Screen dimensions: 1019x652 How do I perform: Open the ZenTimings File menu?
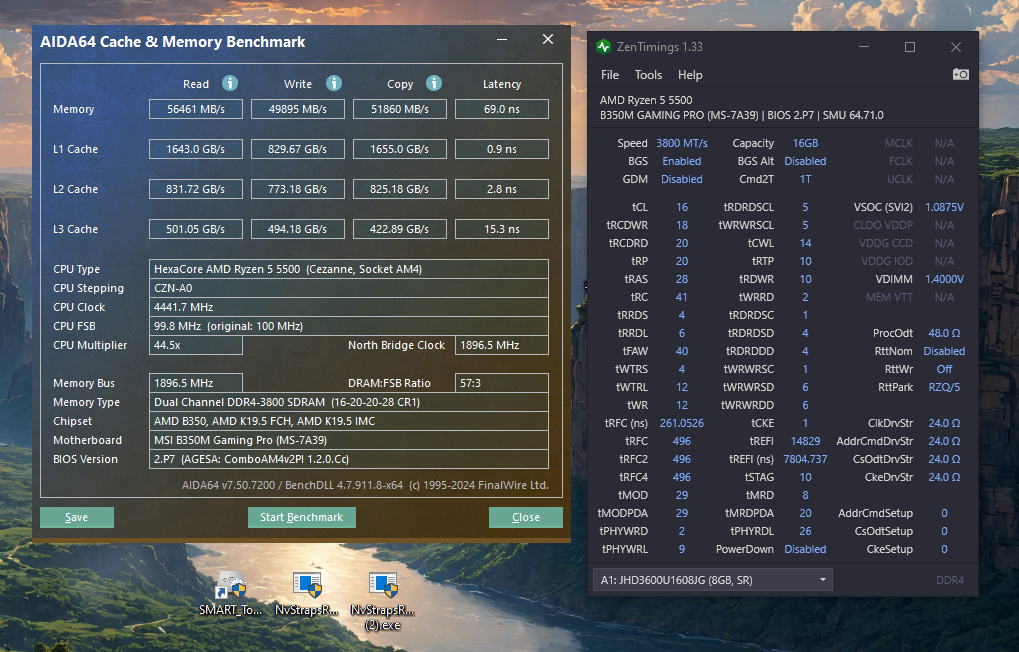point(610,75)
